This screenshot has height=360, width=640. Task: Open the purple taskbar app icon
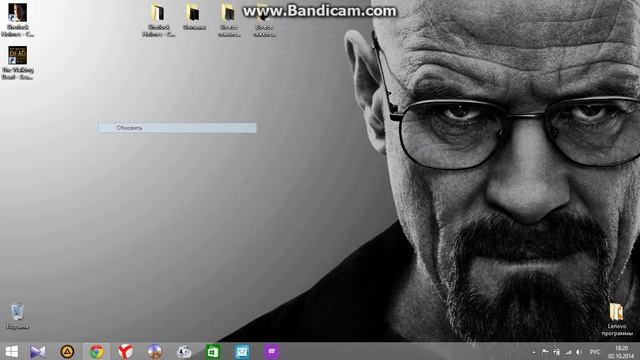pos(271,351)
